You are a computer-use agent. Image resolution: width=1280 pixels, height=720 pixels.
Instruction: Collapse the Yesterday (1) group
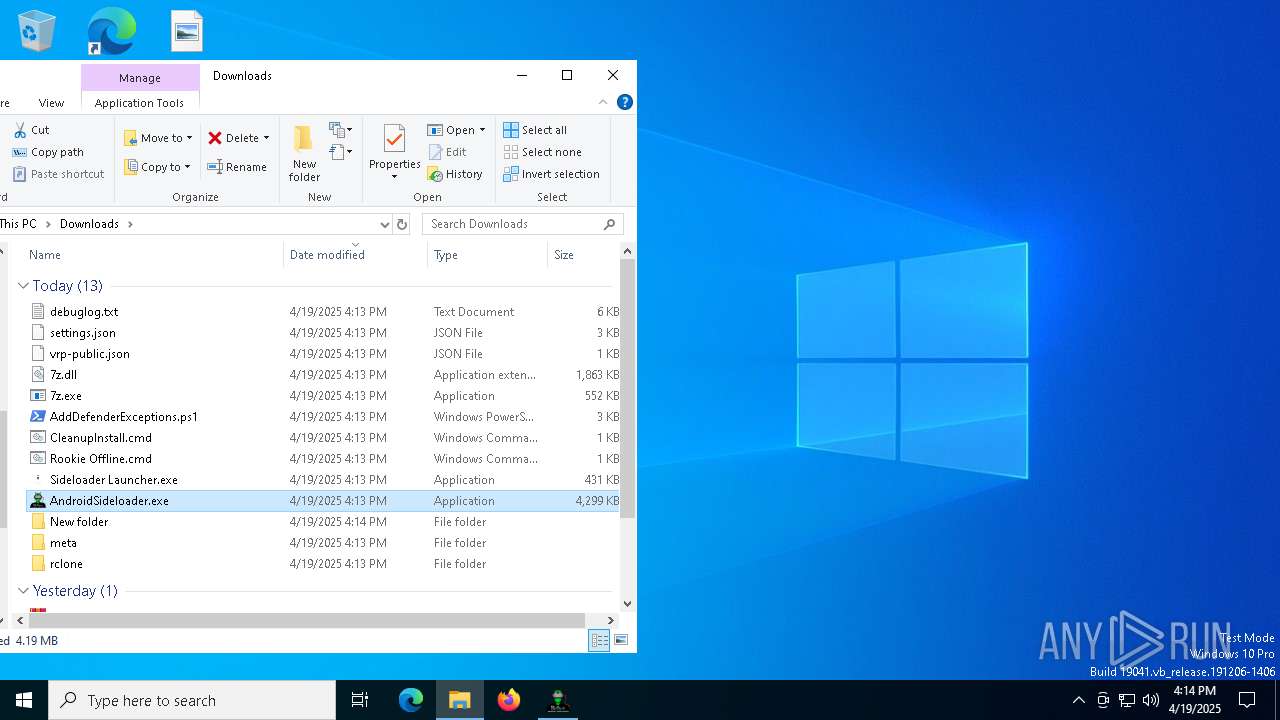tap(23, 591)
